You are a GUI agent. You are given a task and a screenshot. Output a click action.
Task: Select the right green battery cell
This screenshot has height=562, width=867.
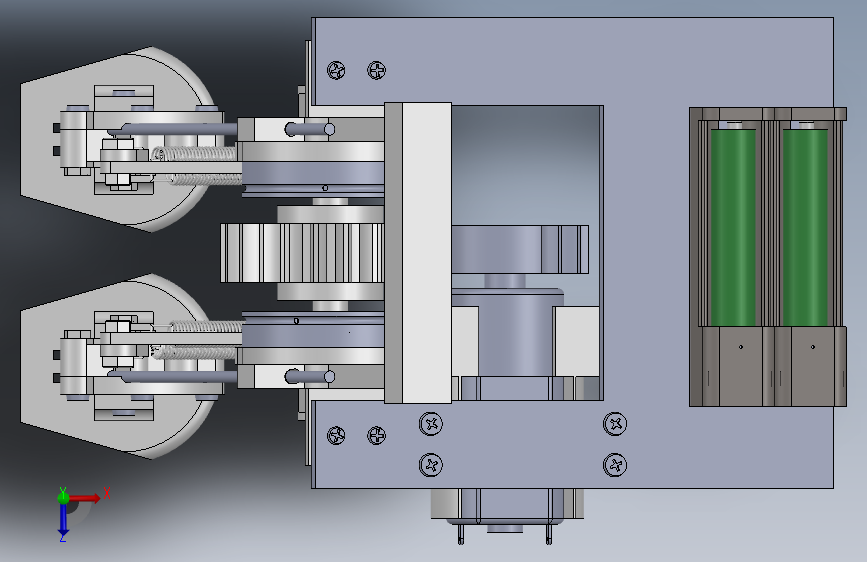[x=805, y=227]
